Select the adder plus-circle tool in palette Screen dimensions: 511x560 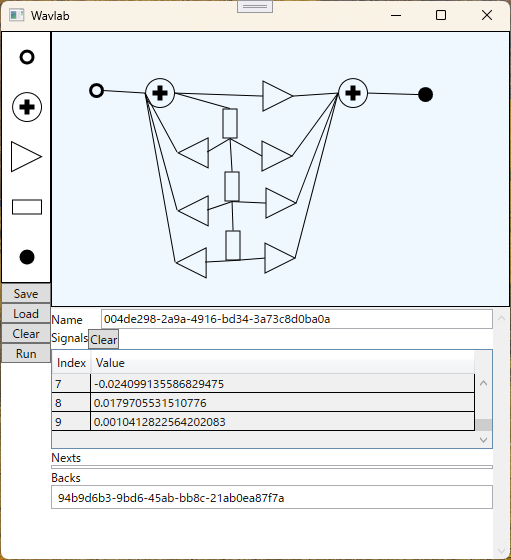(x=27, y=107)
